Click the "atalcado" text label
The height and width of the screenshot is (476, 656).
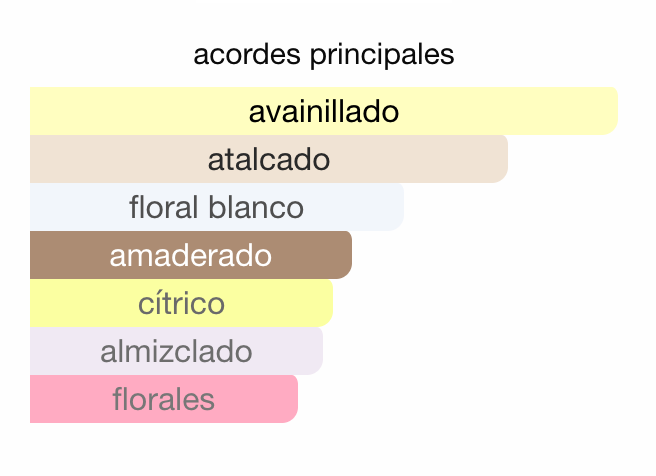[269, 159]
